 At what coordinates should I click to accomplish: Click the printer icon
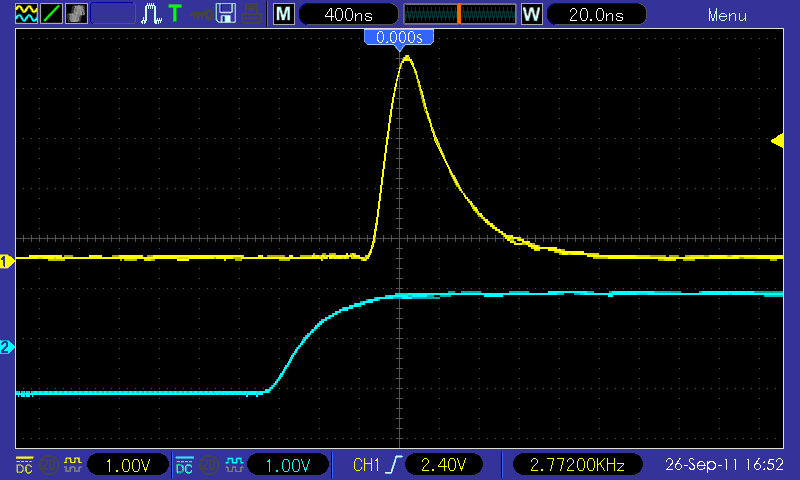coord(251,14)
